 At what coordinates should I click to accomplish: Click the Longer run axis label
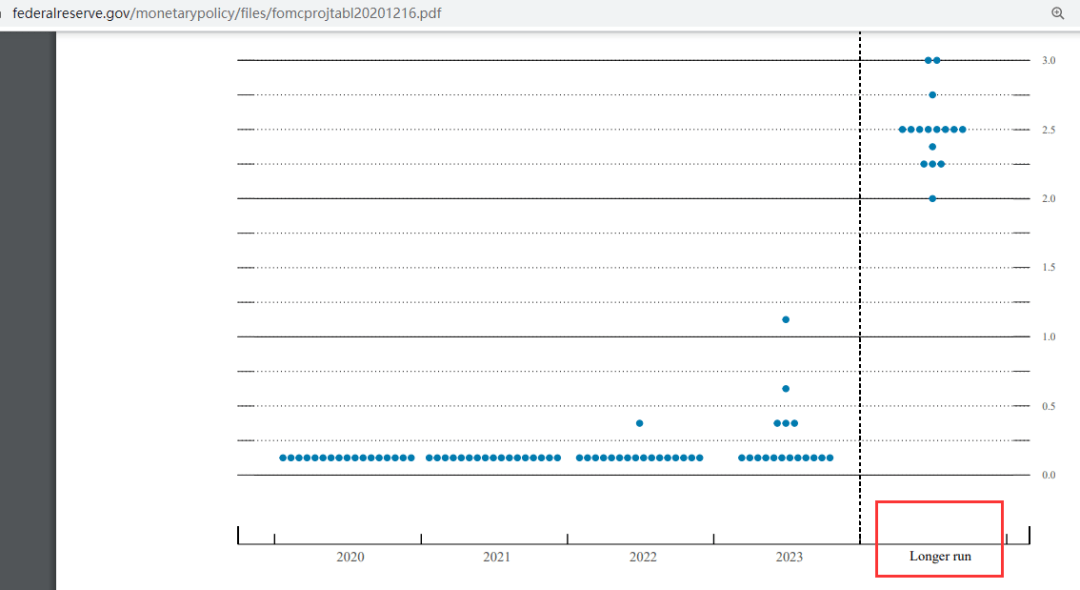940,556
